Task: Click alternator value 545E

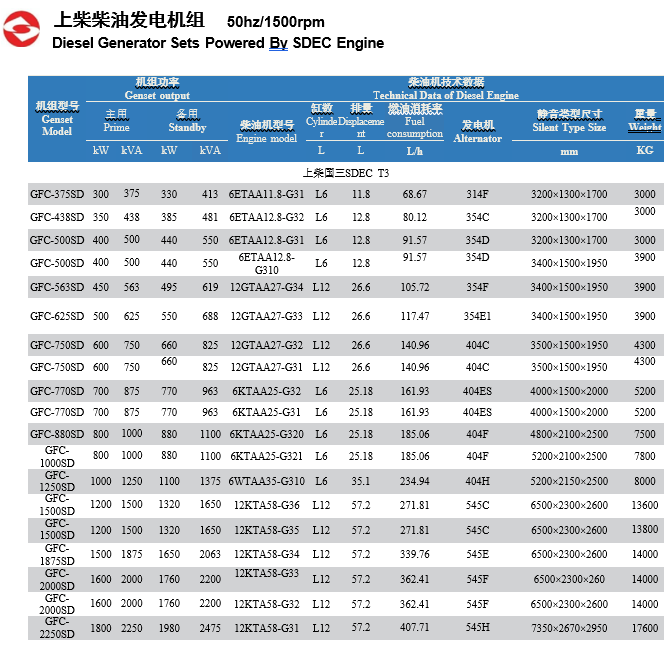Action: tap(478, 554)
